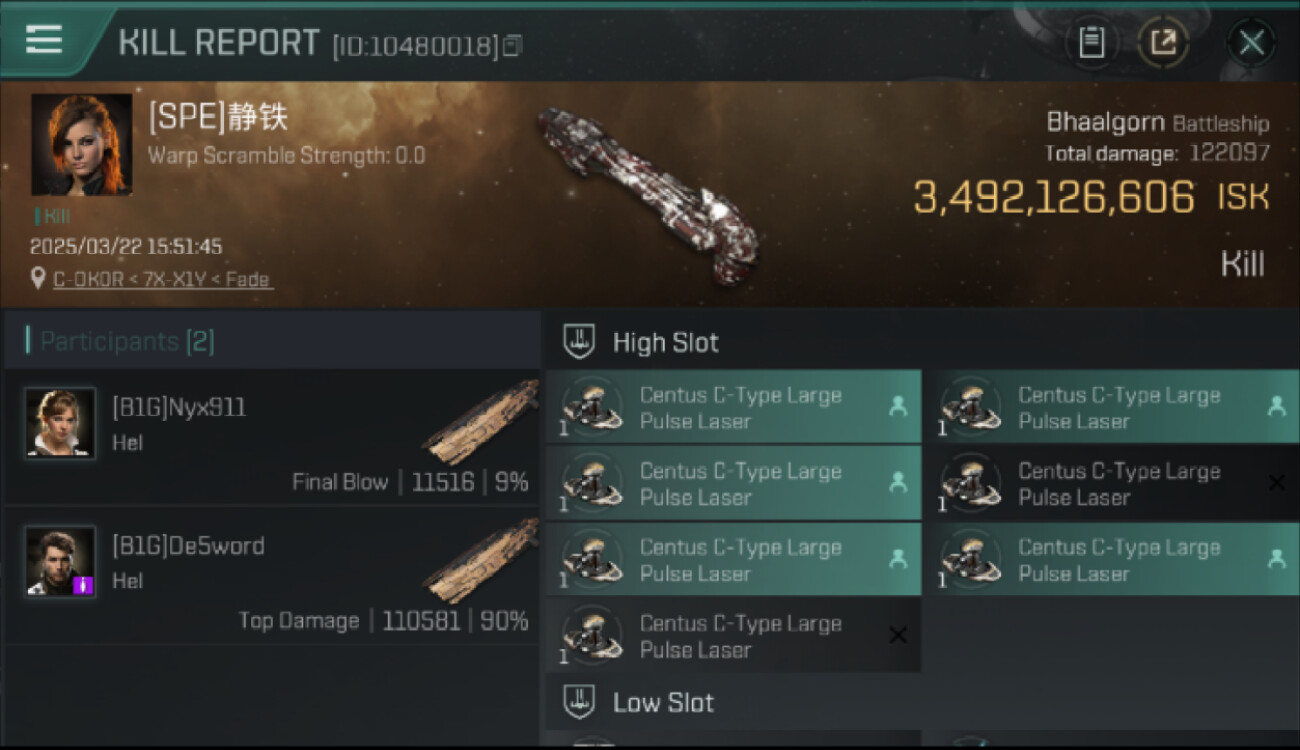
Task: Open De5word's character portrait
Action: pos(61,561)
